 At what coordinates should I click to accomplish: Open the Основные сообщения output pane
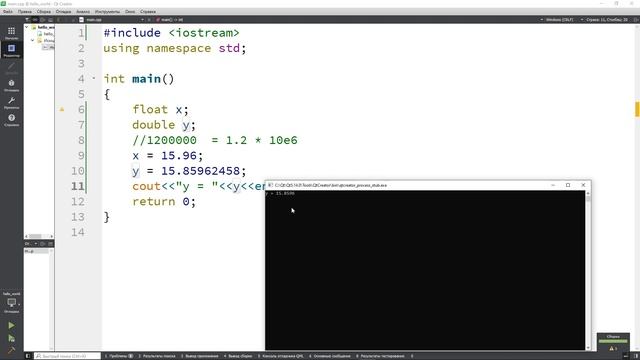pyautogui.click(x=329, y=356)
